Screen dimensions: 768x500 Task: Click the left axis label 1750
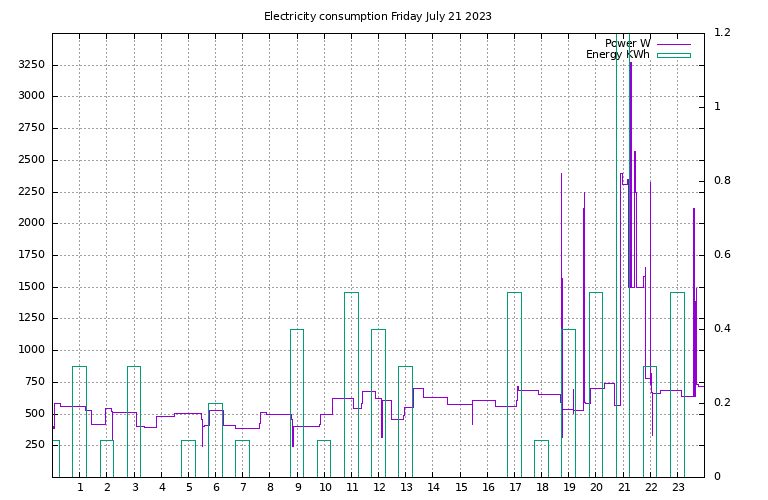(x=31, y=255)
